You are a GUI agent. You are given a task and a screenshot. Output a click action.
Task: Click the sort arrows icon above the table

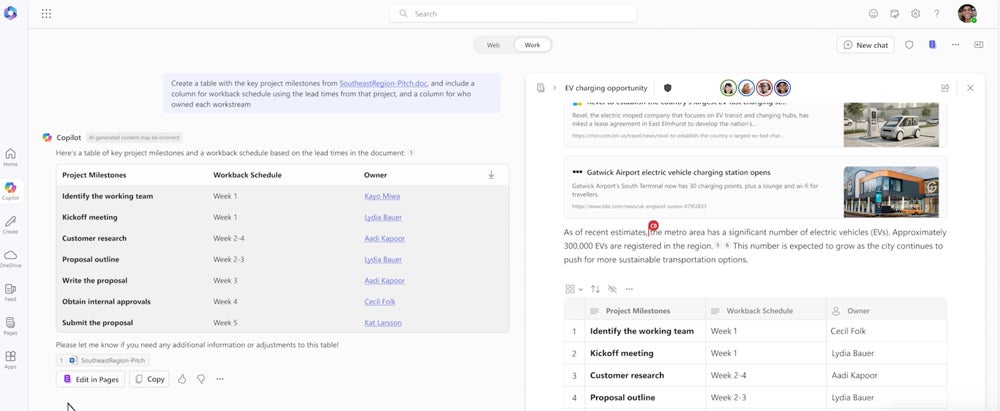tap(595, 289)
